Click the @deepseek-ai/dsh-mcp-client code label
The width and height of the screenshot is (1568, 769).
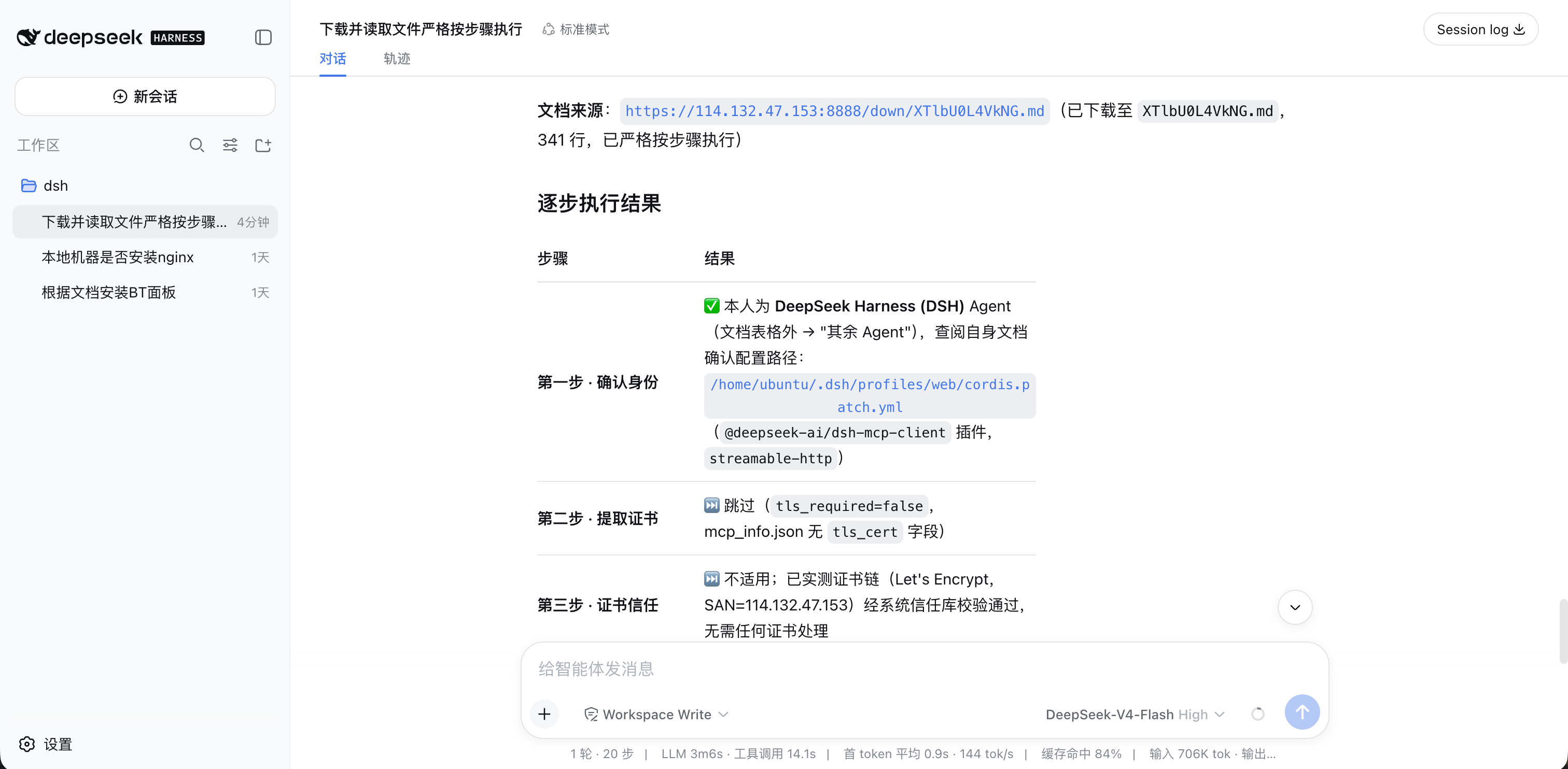tap(834, 433)
